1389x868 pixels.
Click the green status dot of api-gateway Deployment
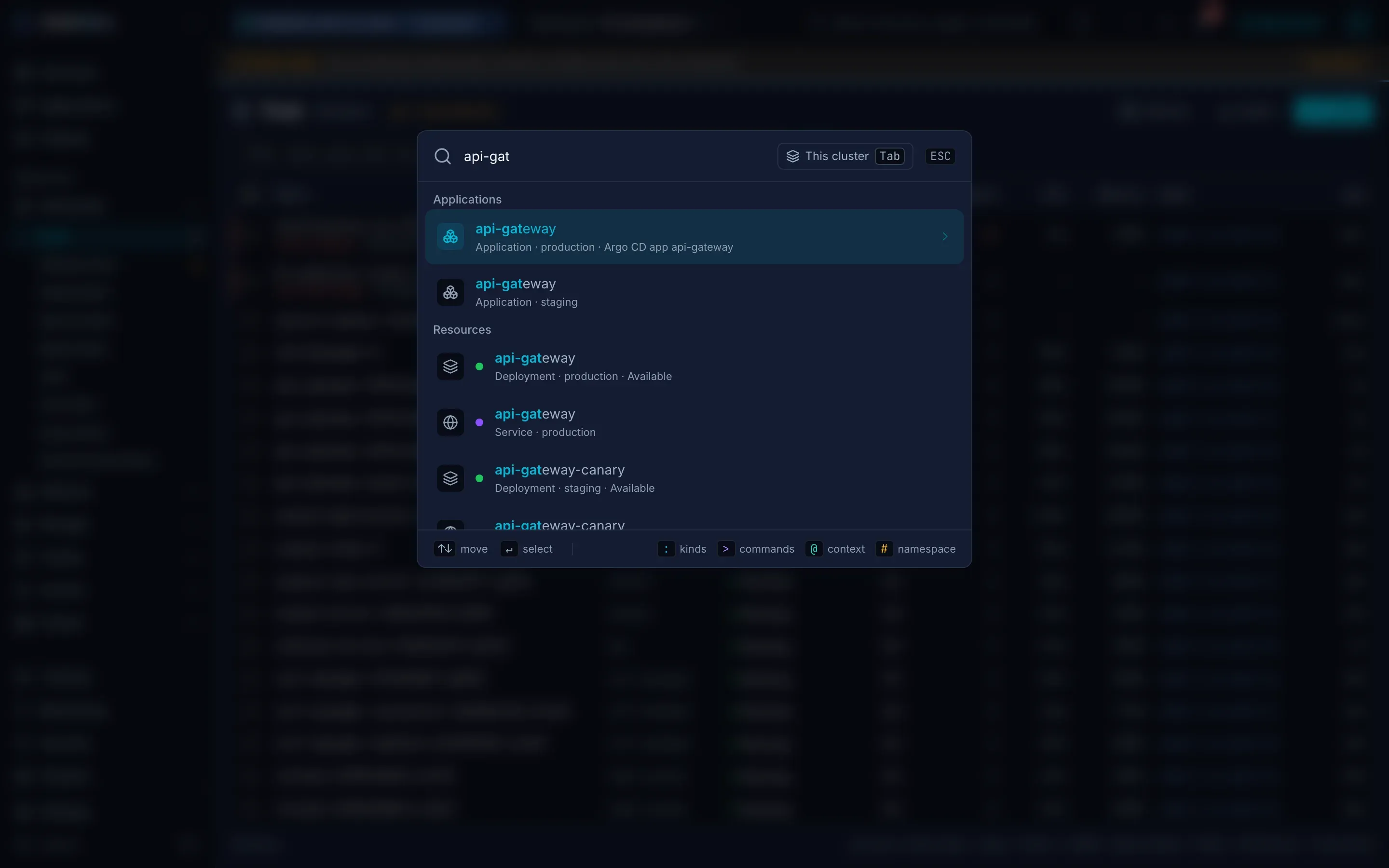click(x=479, y=366)
